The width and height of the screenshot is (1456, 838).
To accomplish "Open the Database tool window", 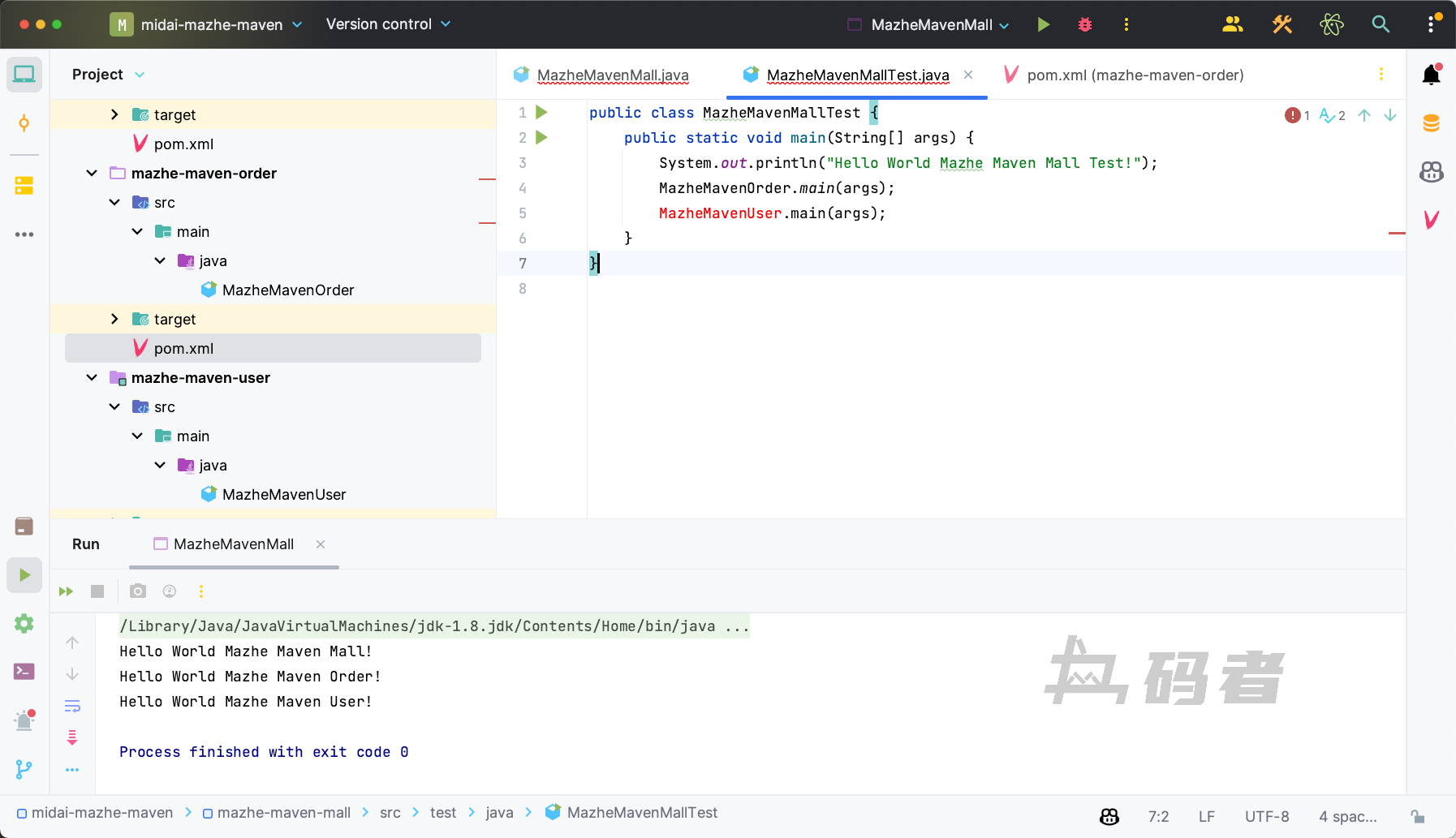I will coord(1431,123).
